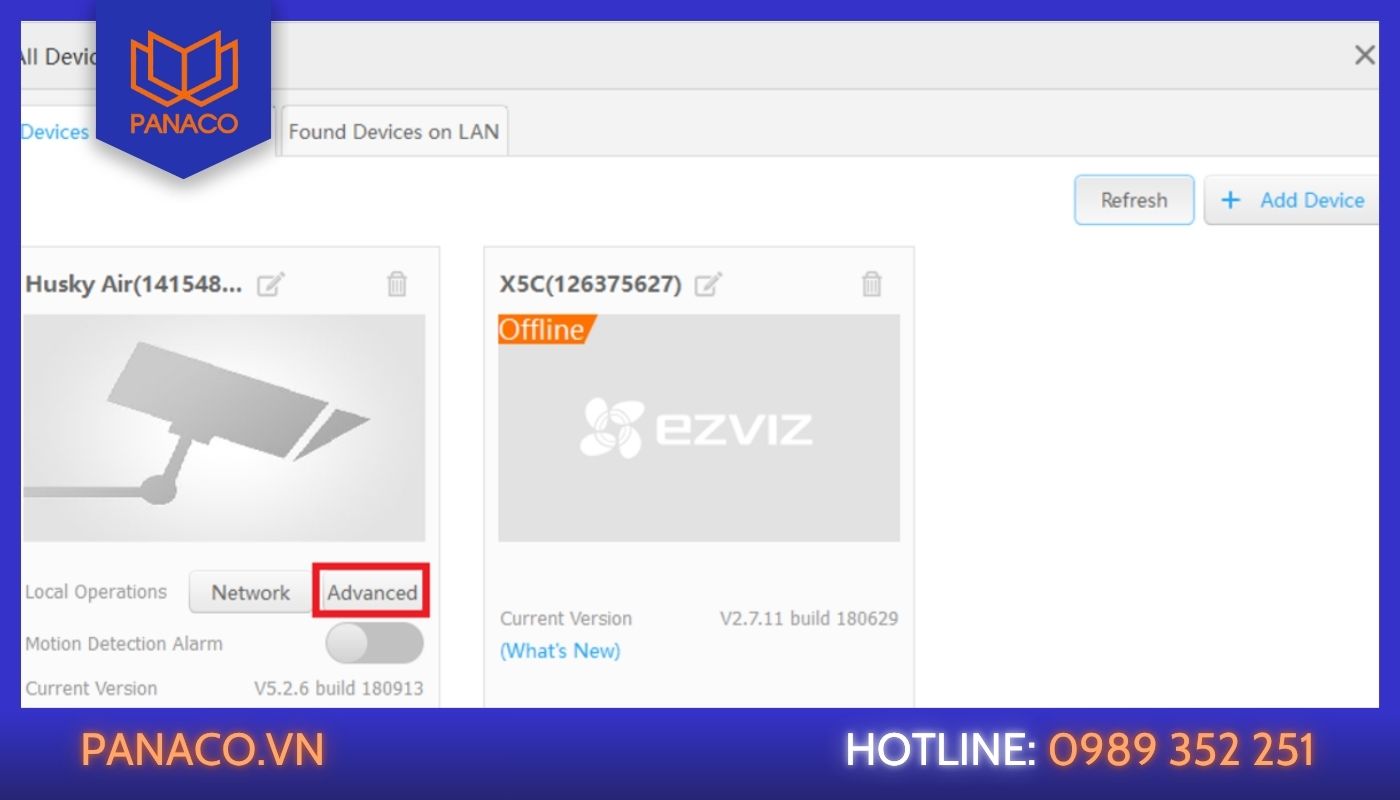Open Add Device dialog
Viewport: 1400px width, 800px height.
tap(1292, 200)
